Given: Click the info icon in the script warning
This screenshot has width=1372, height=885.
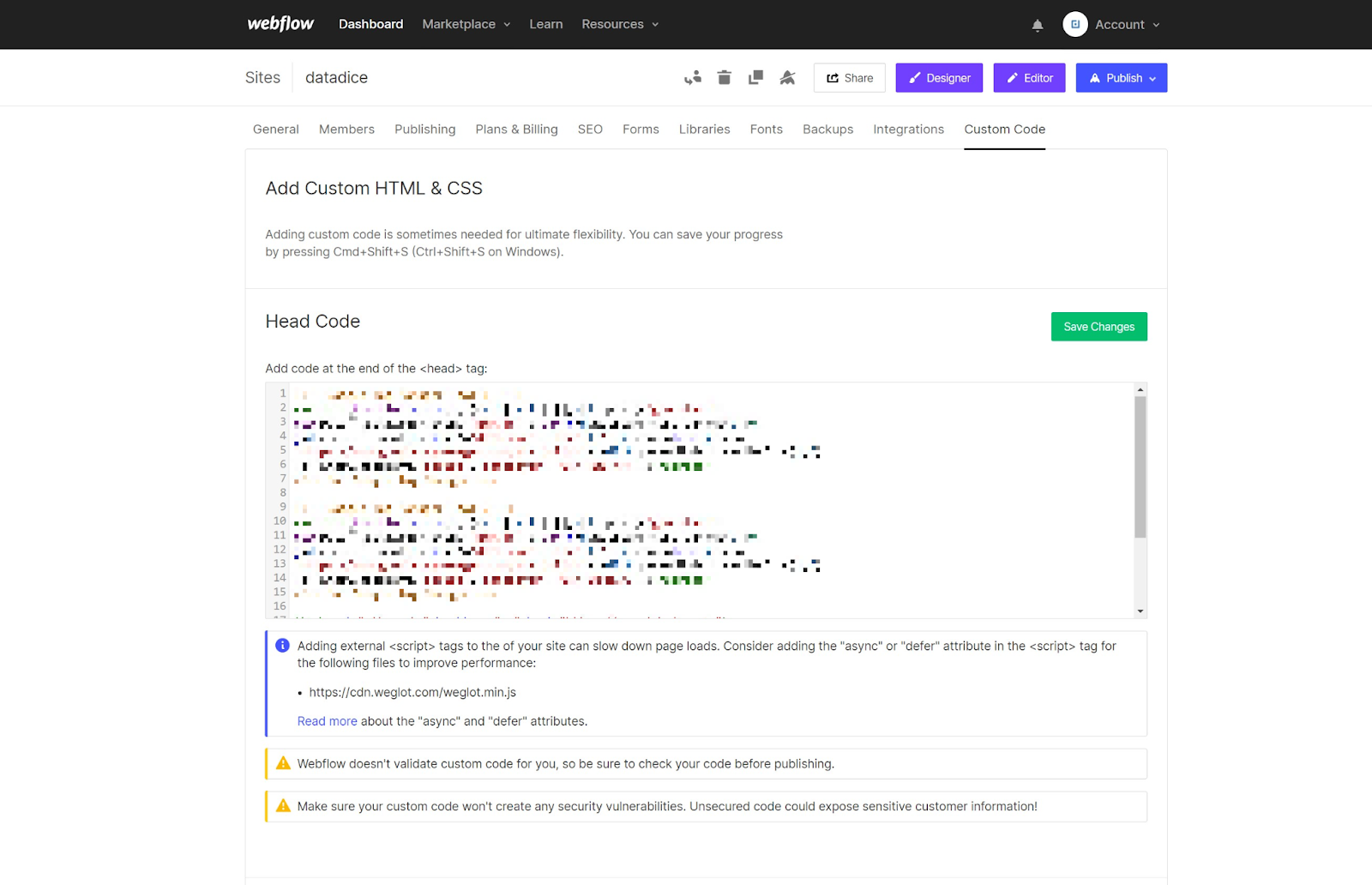Looking at the screenshot, I should pos(282,645).
